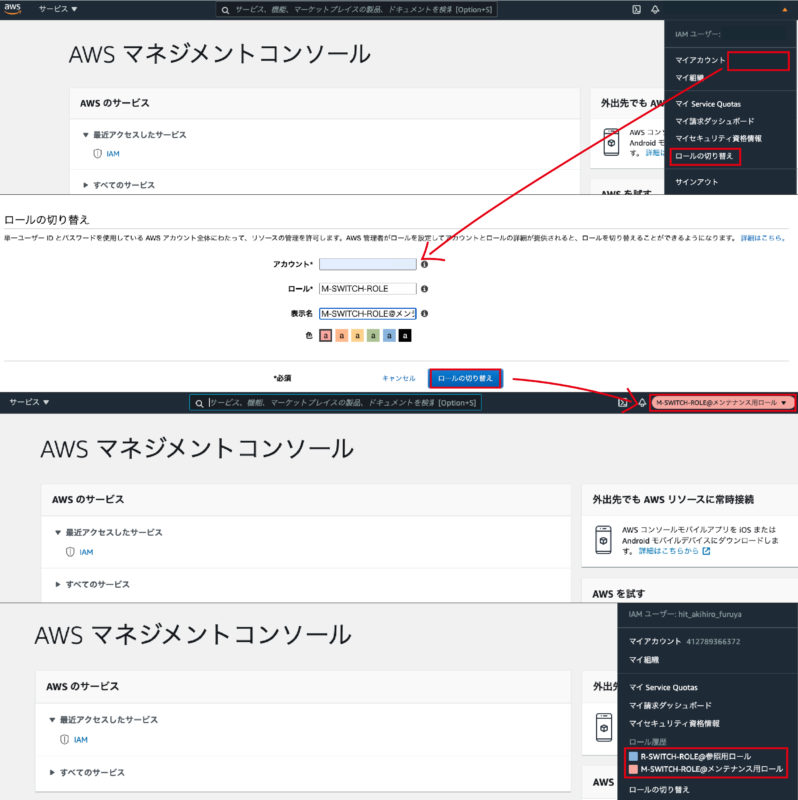Open notifications bell in the AWS-logo header
The height and width of the screenshot is (800, 798).
(x=655, y=9)
